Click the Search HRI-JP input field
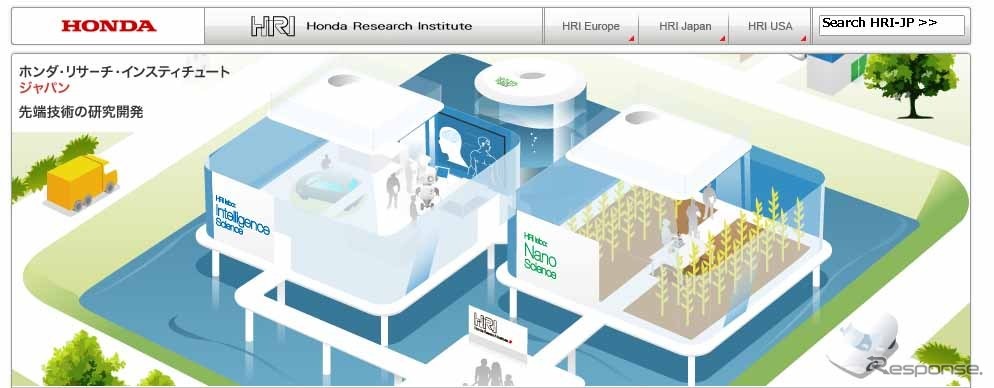 click(891, 25)
